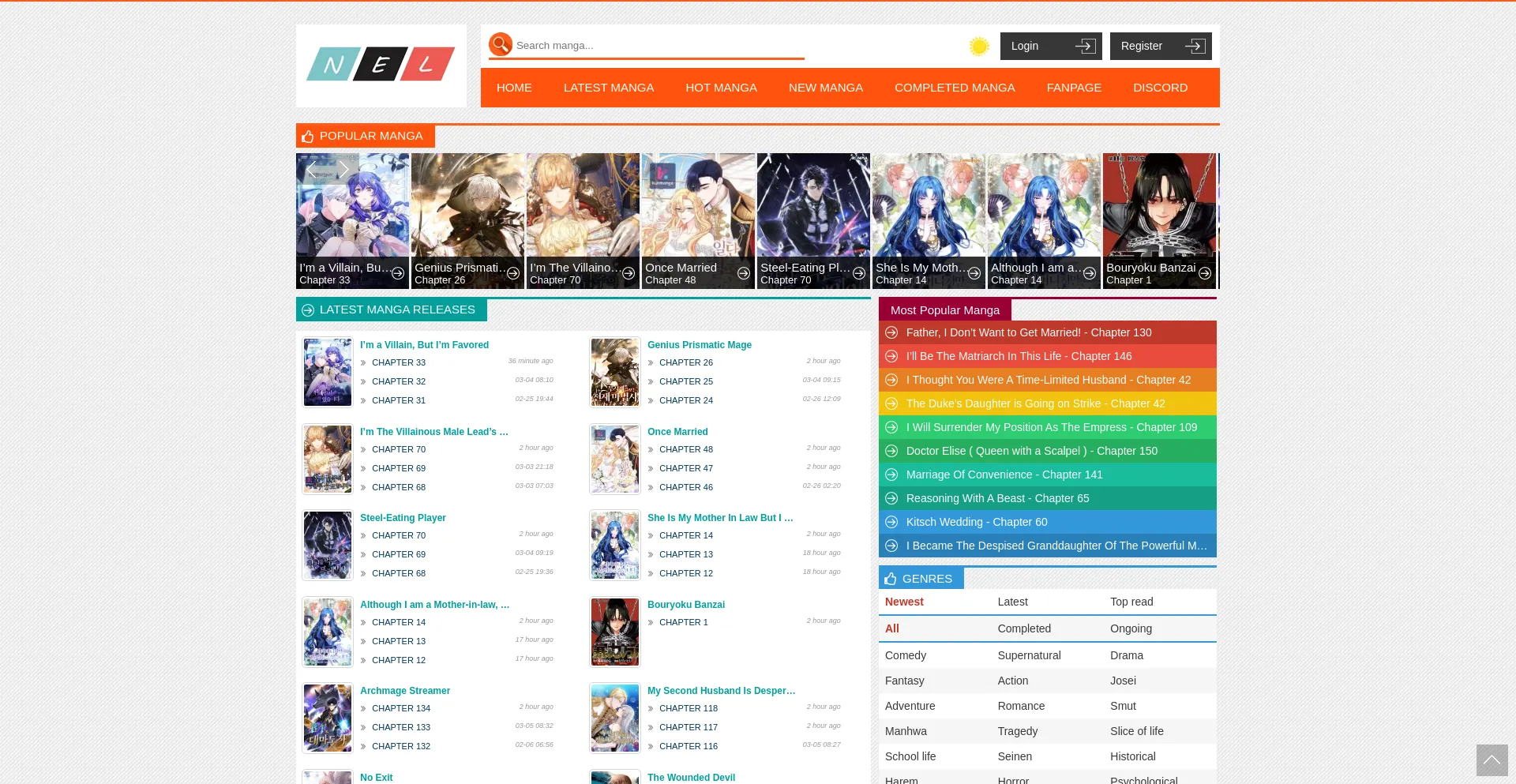Image resolution: width=1516 pixels, height=784 pixels.
Task: Open the NEW MANGA menu item
Action: click(x=826, y=88)
